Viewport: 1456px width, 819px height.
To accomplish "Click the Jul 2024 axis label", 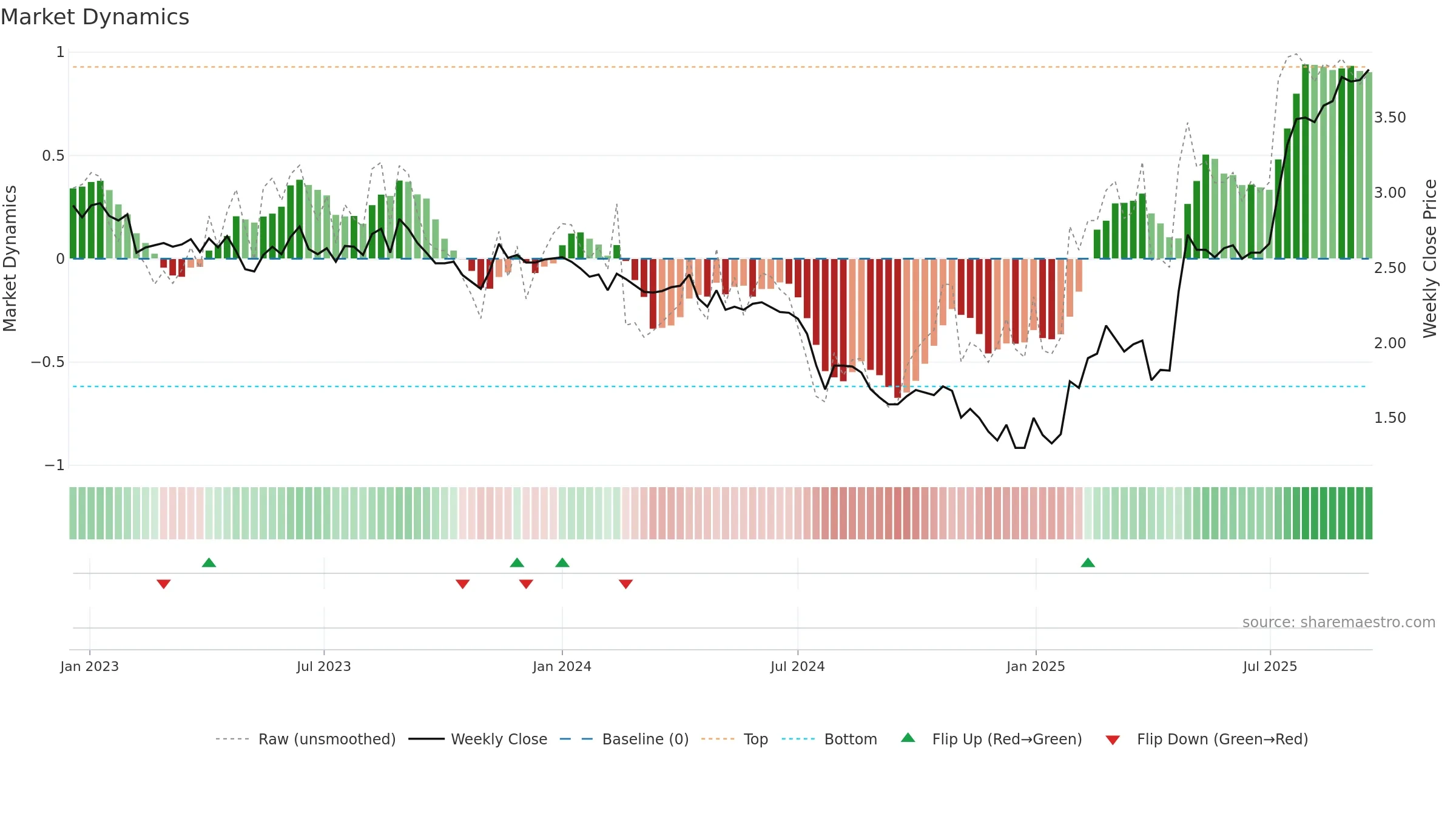I will pos(798,666).
